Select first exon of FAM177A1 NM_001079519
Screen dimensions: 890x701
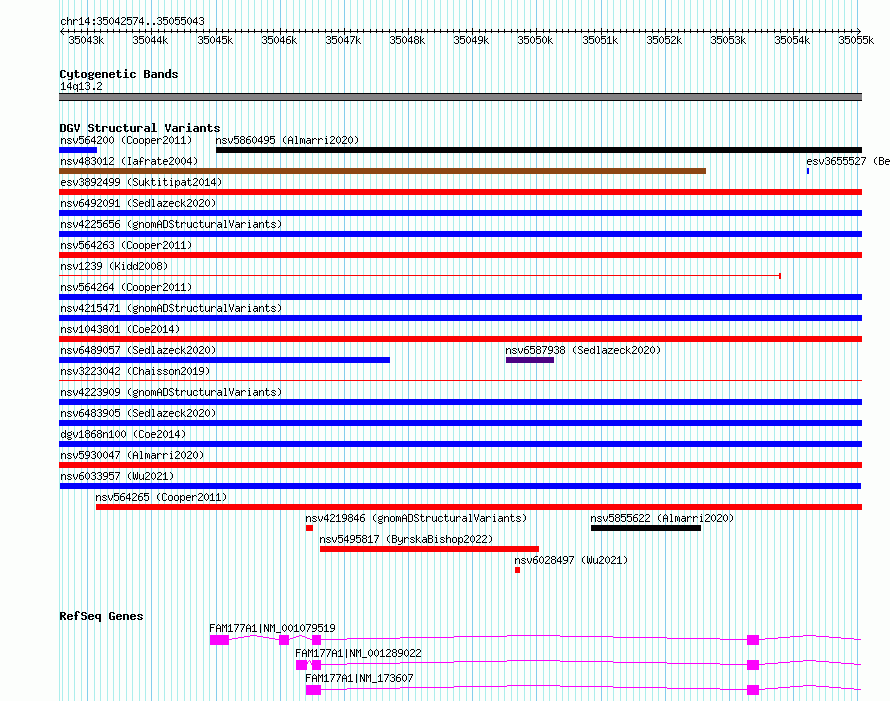[219, 640]
